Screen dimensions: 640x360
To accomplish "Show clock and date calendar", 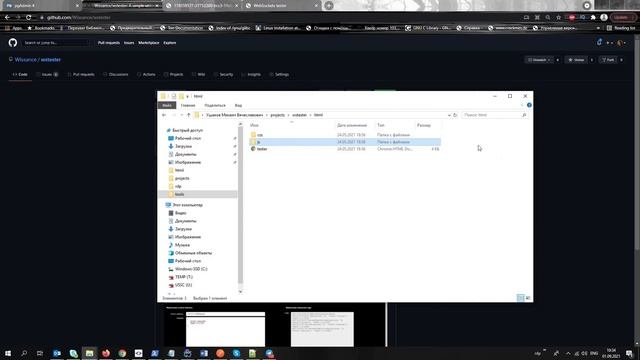I will pyautogui.click(x=611, y=353).
